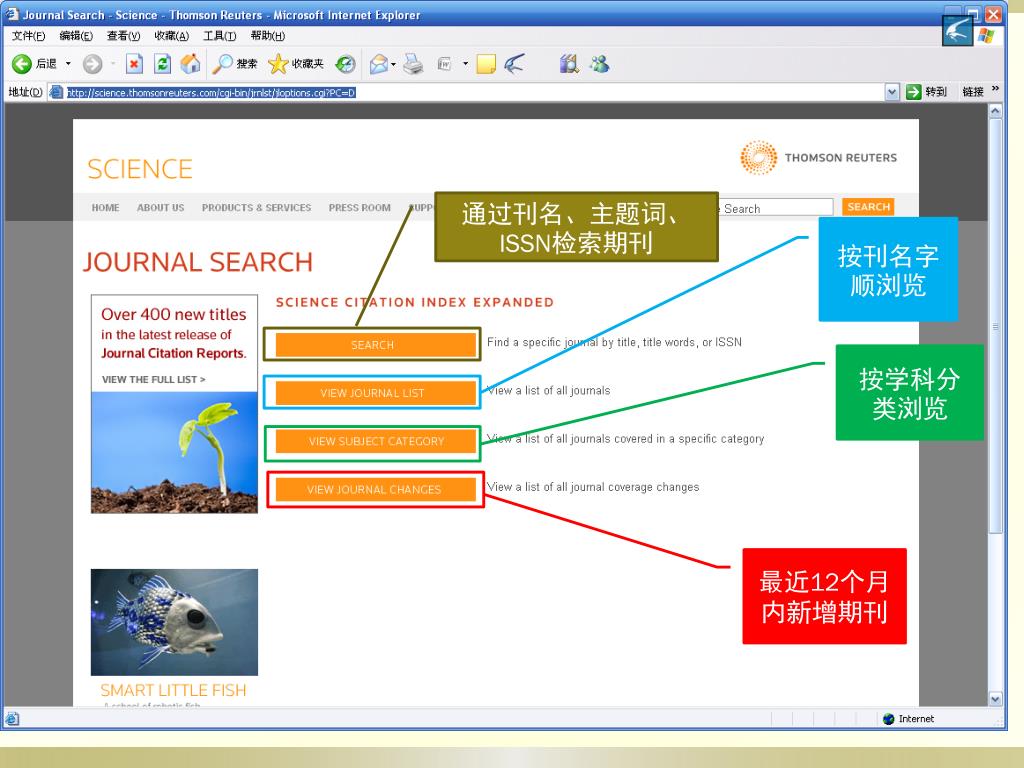The height and width of the screenshot is (768, 1024).
Task: Click the IE icon in the title bar
Action: tap(12, 14)
